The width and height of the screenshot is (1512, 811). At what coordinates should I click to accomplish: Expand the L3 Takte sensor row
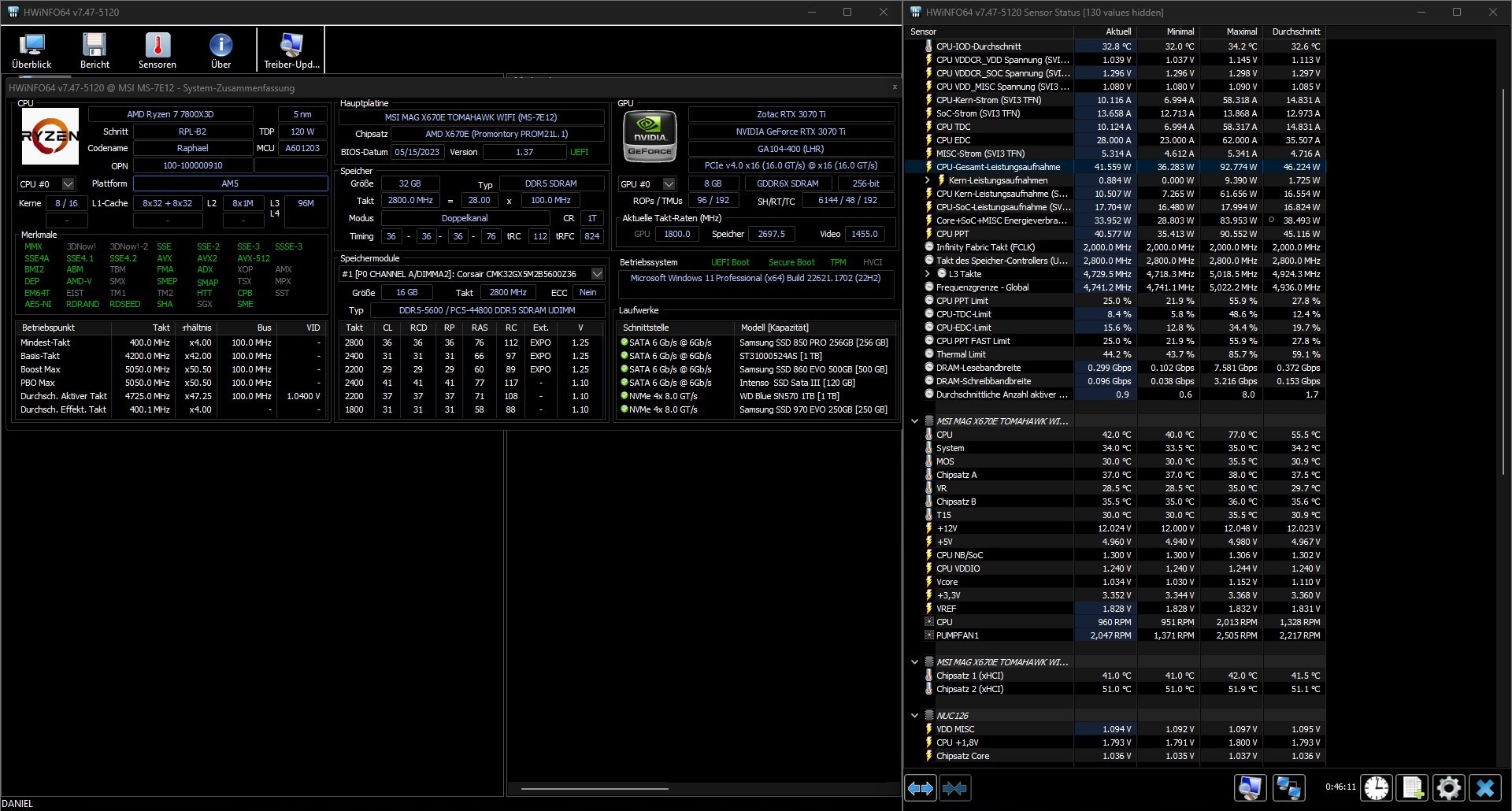(x=927, y=274)
